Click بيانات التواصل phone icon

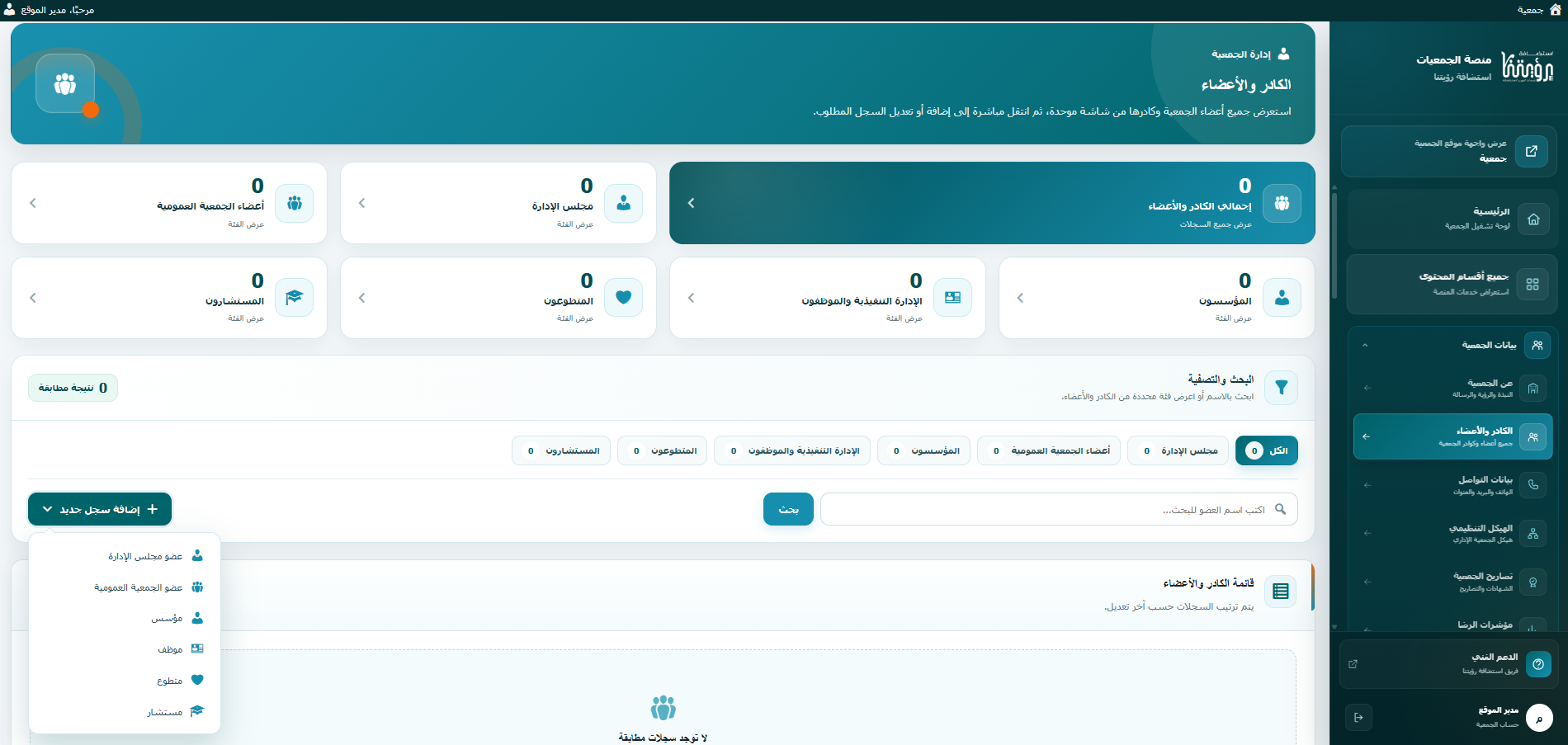click(1533, 485)
